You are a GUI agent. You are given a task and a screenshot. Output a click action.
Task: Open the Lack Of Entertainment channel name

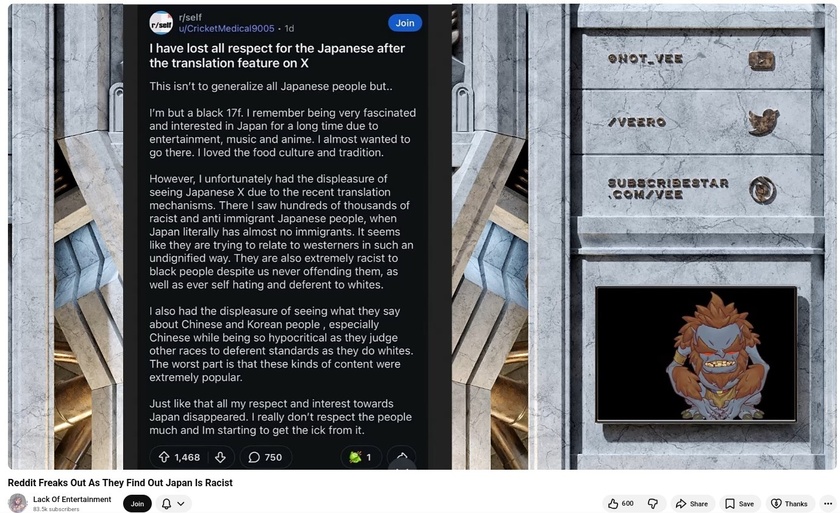point(72,499)
